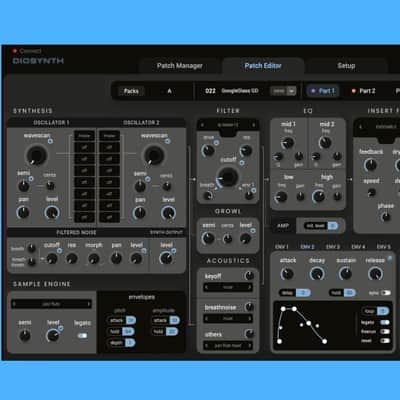Open filter type selector
This screenshot has width=400, height=400.
click(x=228, y=125)
